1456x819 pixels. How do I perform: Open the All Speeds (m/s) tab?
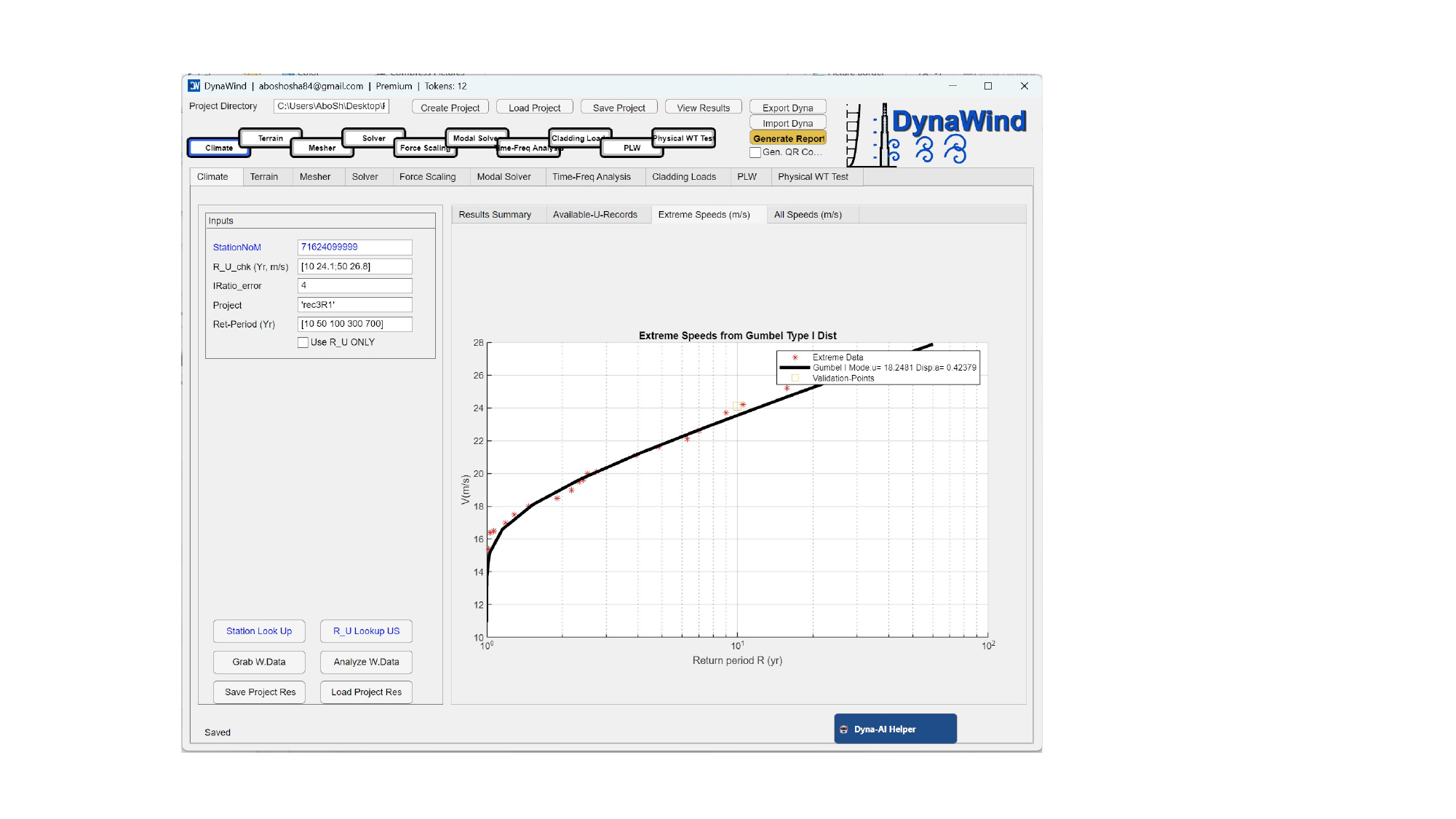click(x=808, y=215)
